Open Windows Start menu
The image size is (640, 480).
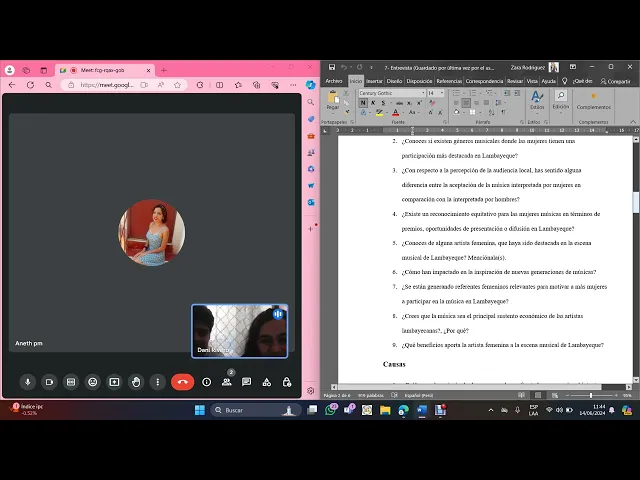point(200,410)
